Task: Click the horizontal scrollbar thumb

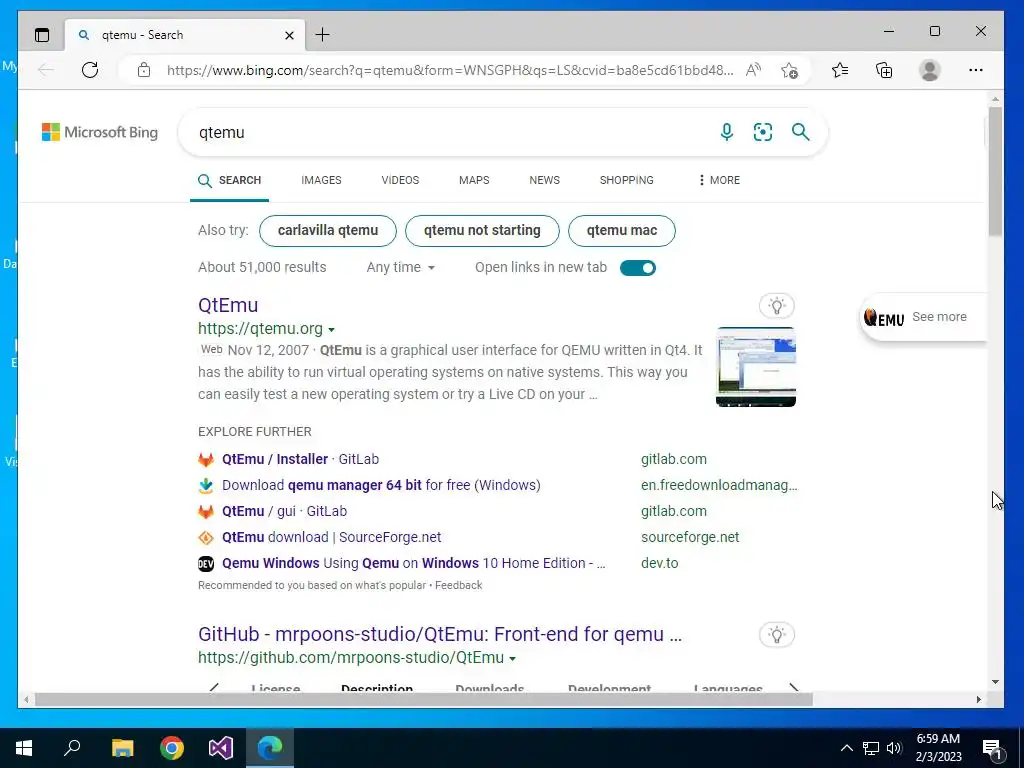Action: (424, 699)
